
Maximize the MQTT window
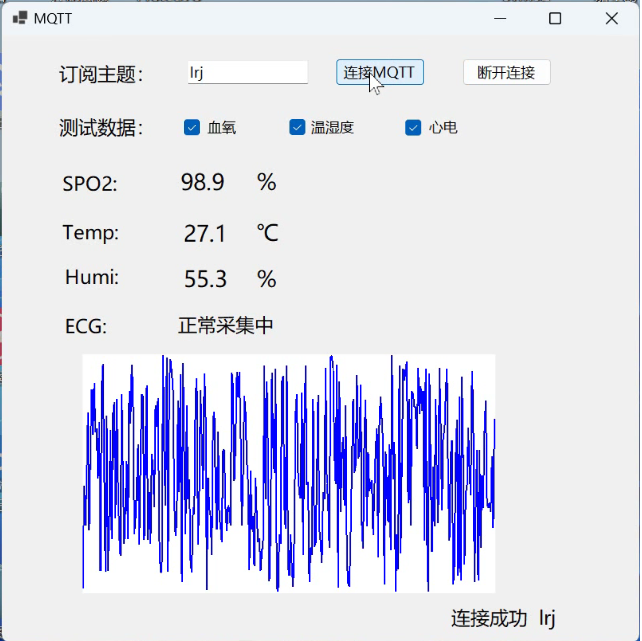coord(555,18)
